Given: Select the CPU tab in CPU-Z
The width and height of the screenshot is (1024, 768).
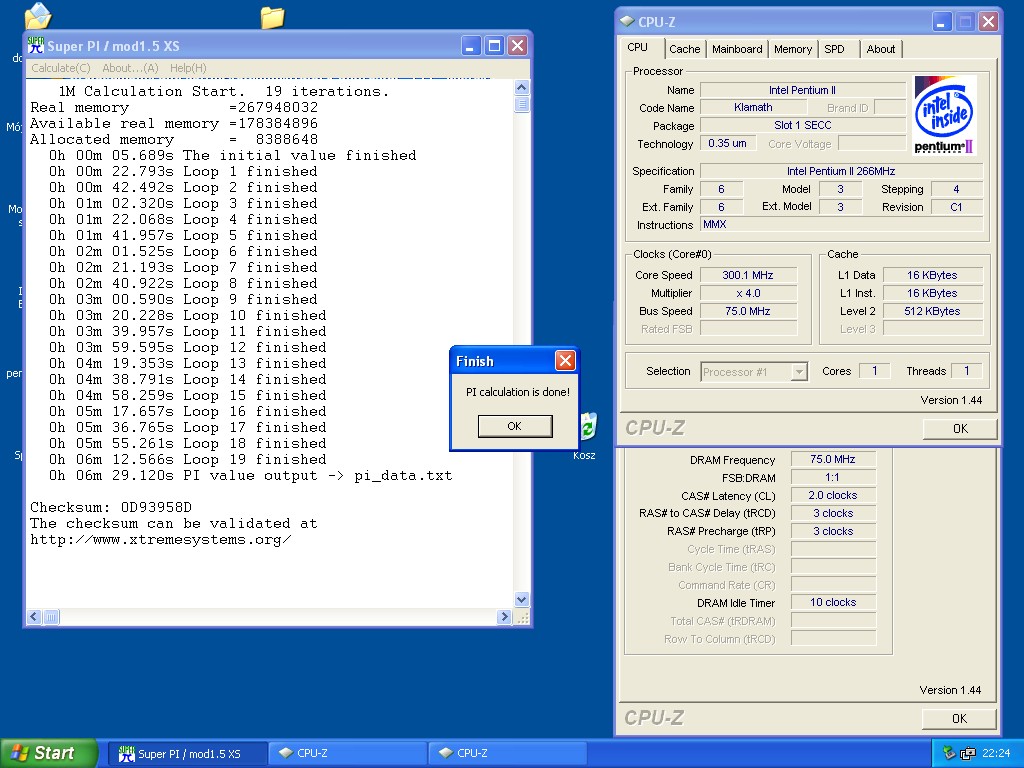Looking at the screenshot, I should tap(638, 48).
